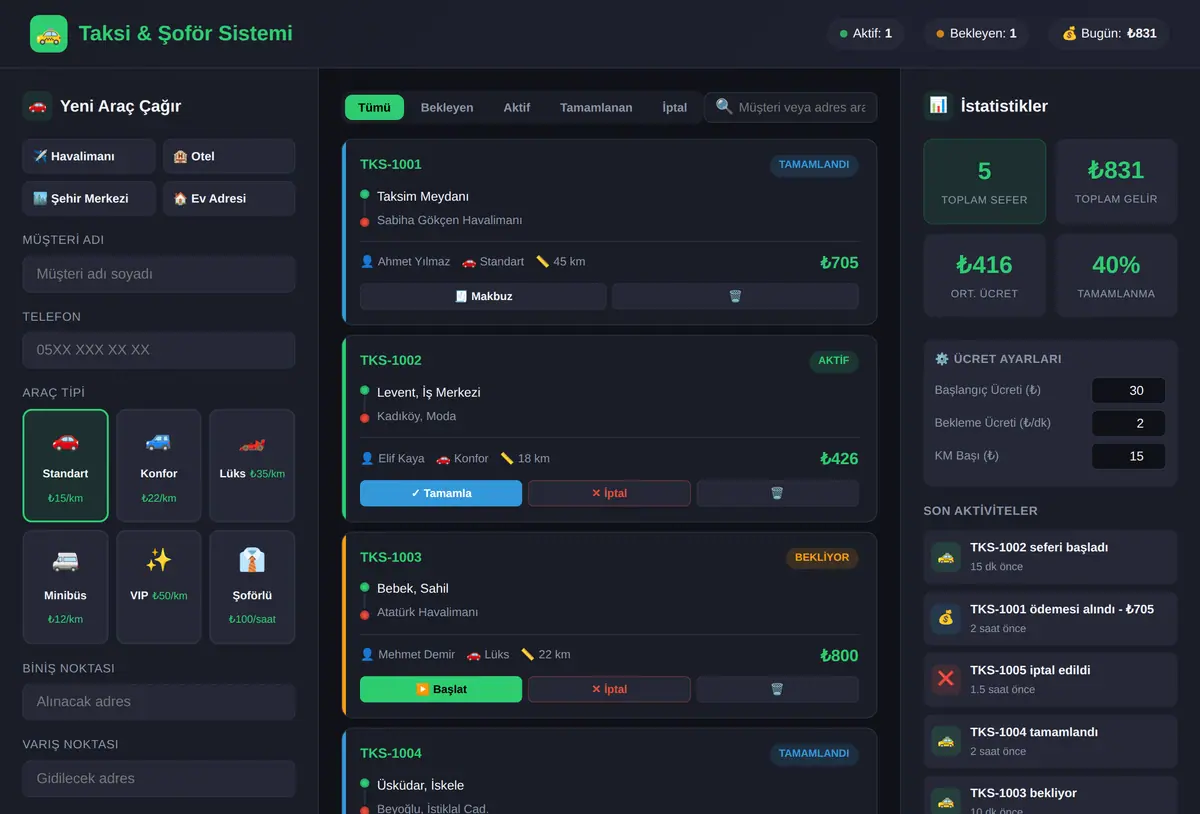Click trash icon on TKS-1002 card
The width and height of the screenshot is (1200, 814).
pos(777,493)
